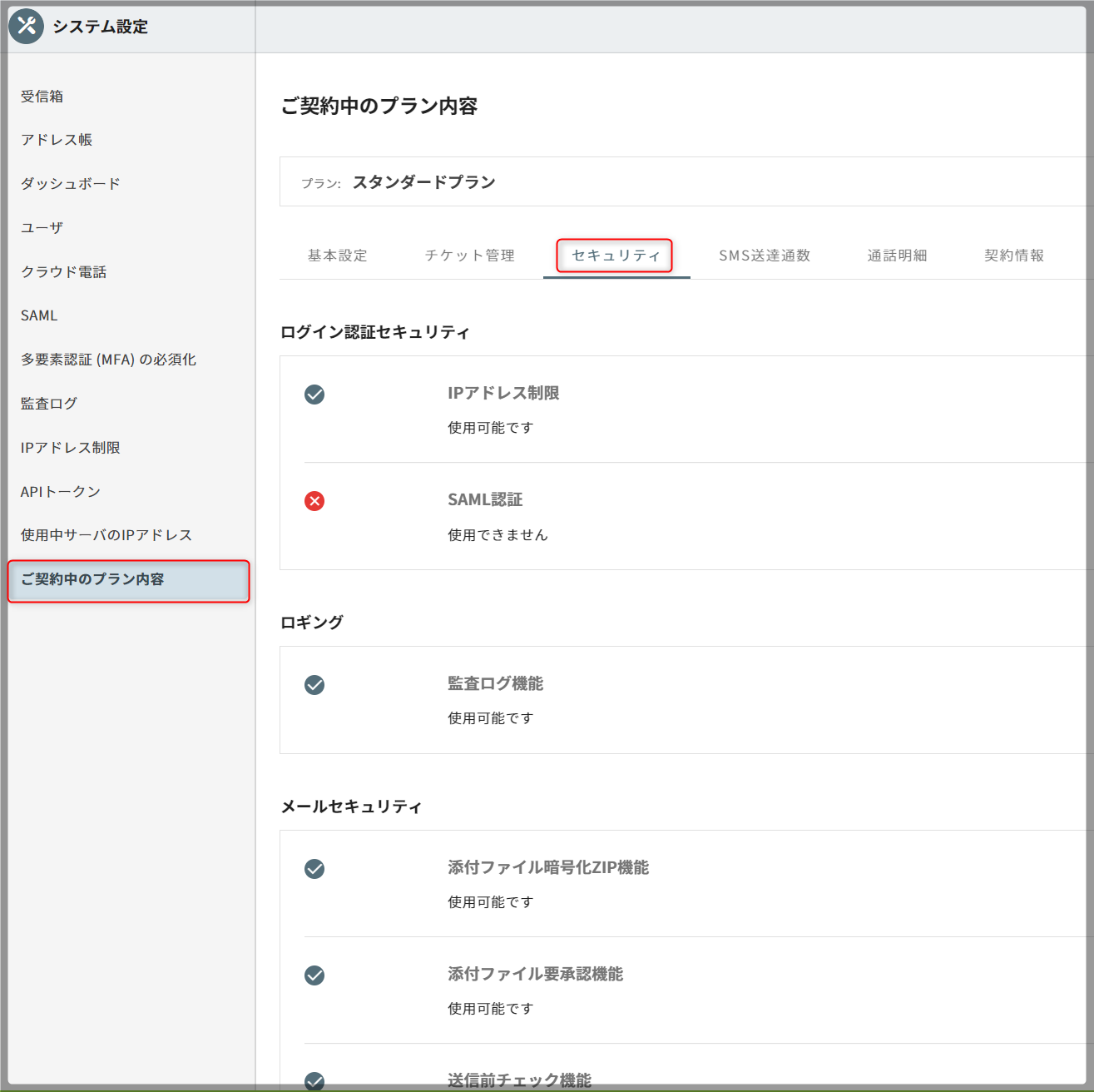Open アドレス帳 from the sidebar

(57, 140)
